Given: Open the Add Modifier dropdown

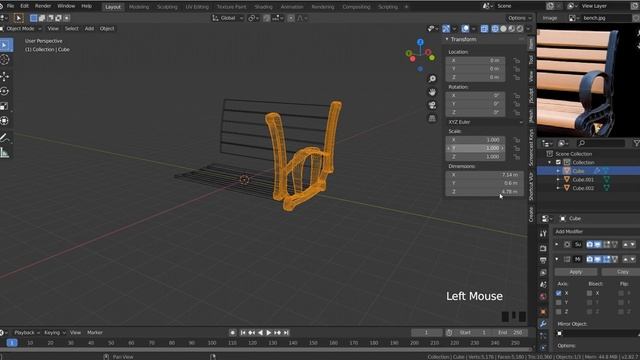Looking at the screenshot, I should [x=596, y=231].
